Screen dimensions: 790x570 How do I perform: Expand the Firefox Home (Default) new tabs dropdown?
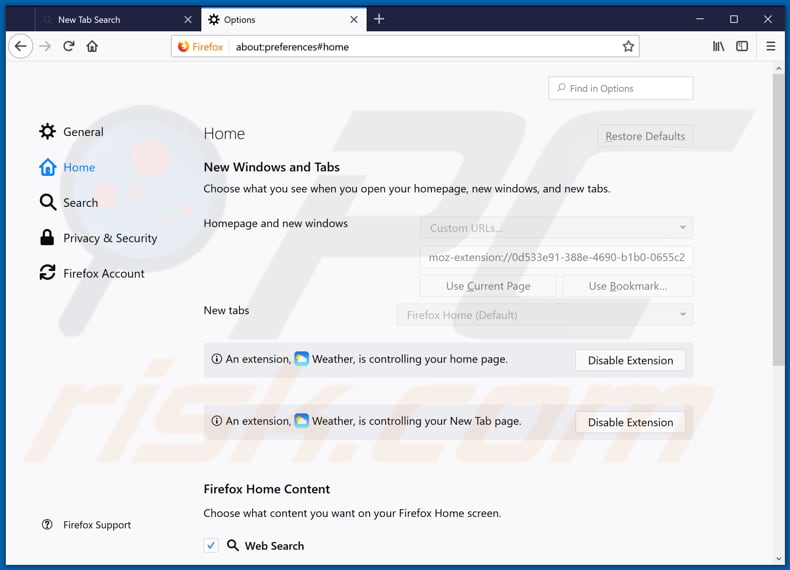click(544, 315)
